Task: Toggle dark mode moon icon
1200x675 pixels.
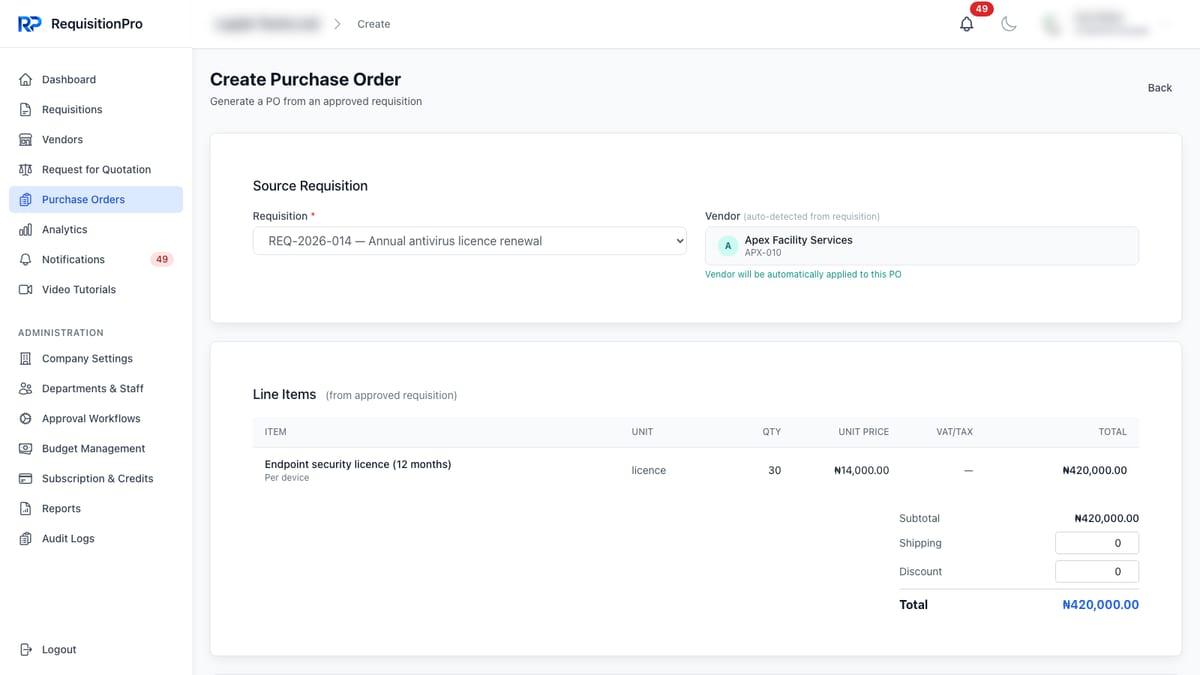Action: coord(1009,24)
